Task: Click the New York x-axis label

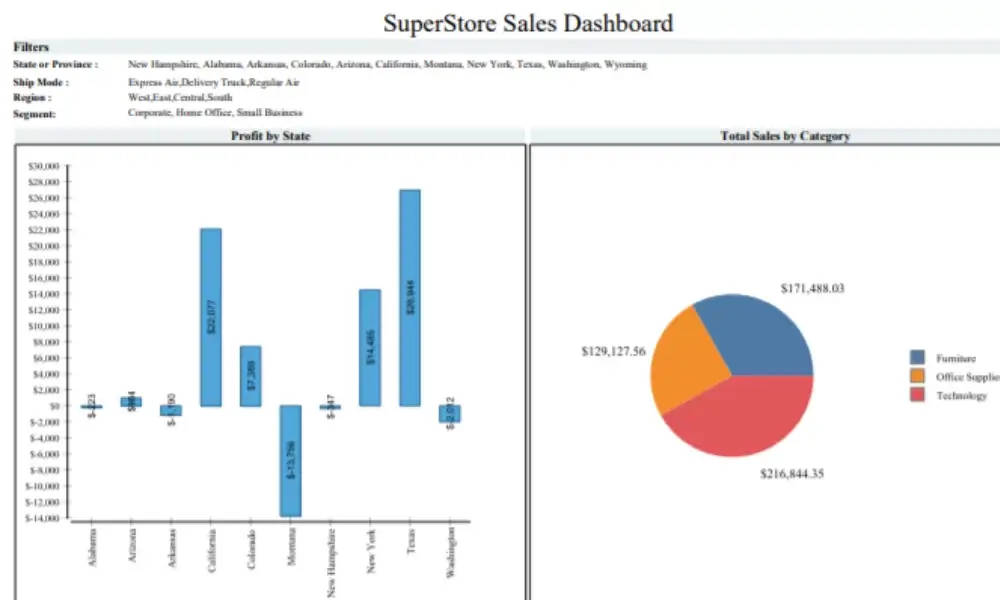Action: 371,551
